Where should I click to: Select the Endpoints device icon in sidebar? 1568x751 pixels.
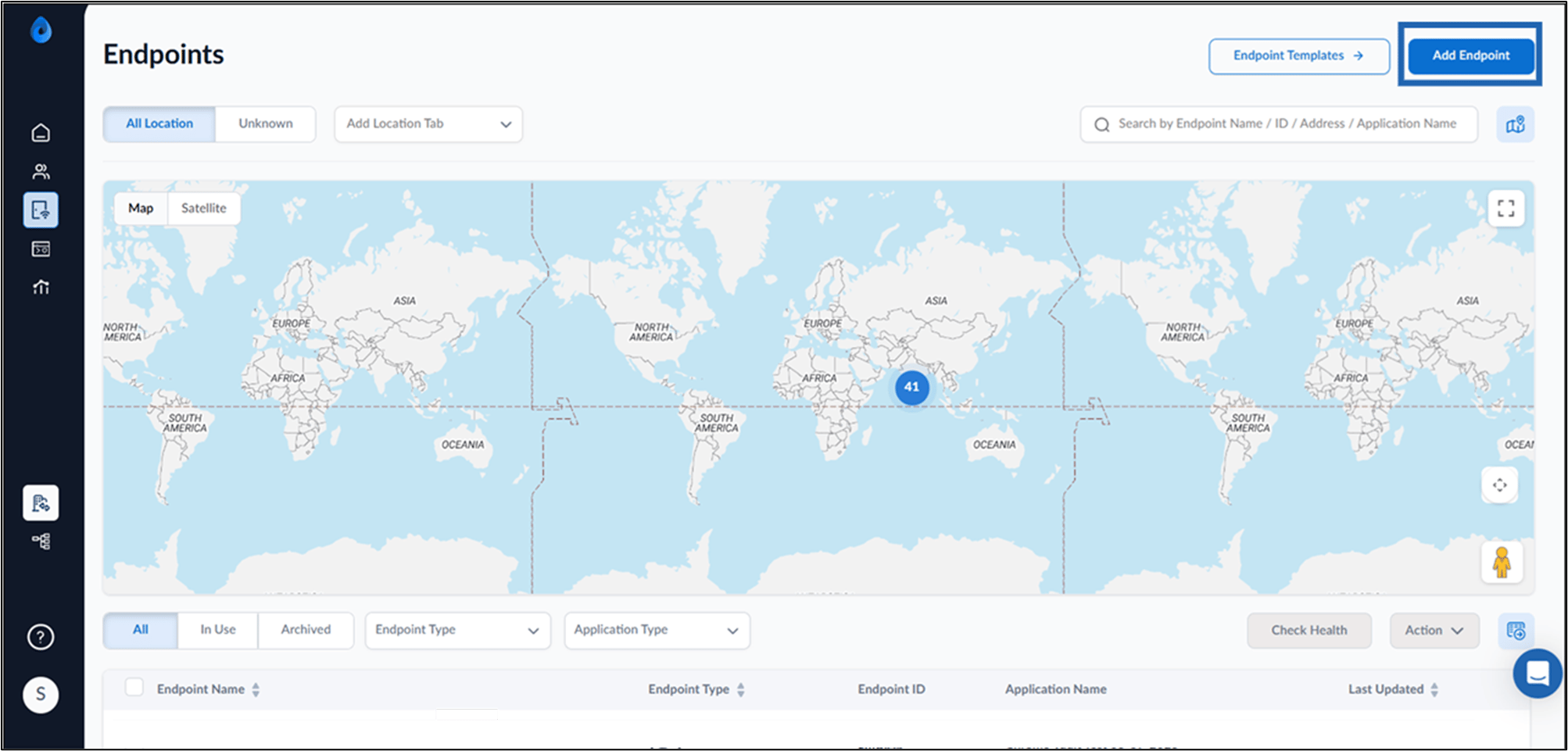click(41, 209)
